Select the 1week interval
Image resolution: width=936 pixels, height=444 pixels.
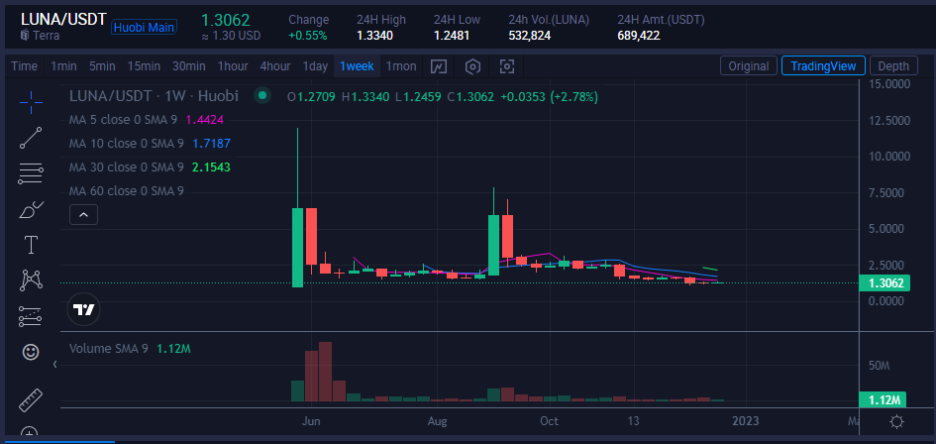click(356, 66)
